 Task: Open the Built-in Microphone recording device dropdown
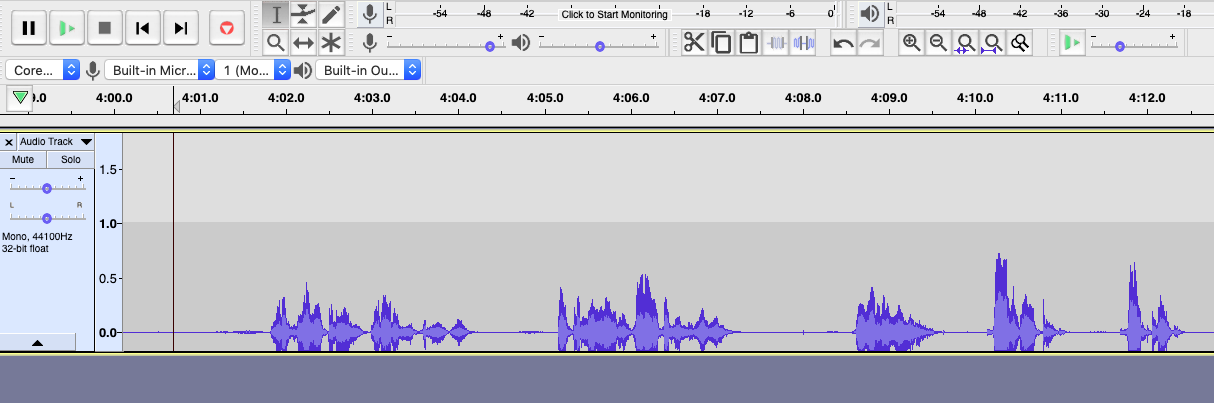(160, 70)
